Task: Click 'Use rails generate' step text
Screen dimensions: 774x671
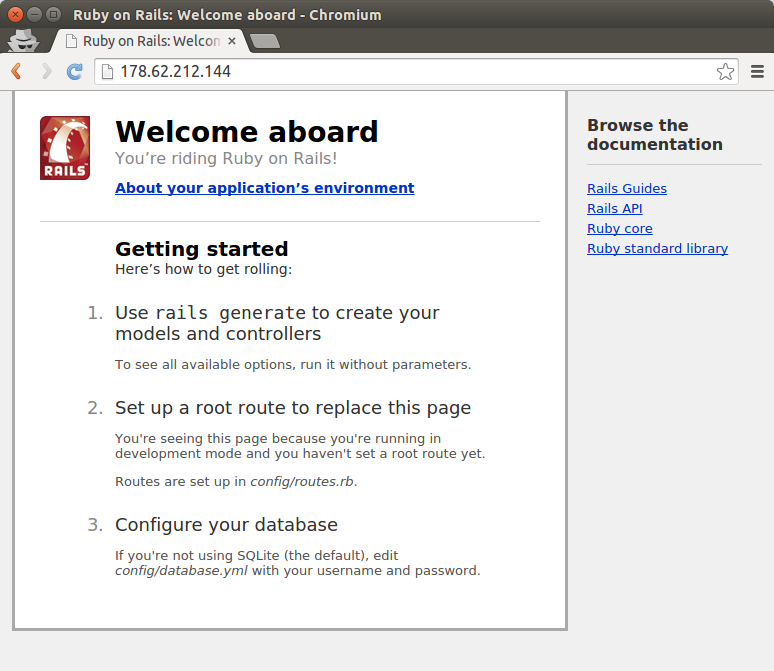Action: [277, 323]
